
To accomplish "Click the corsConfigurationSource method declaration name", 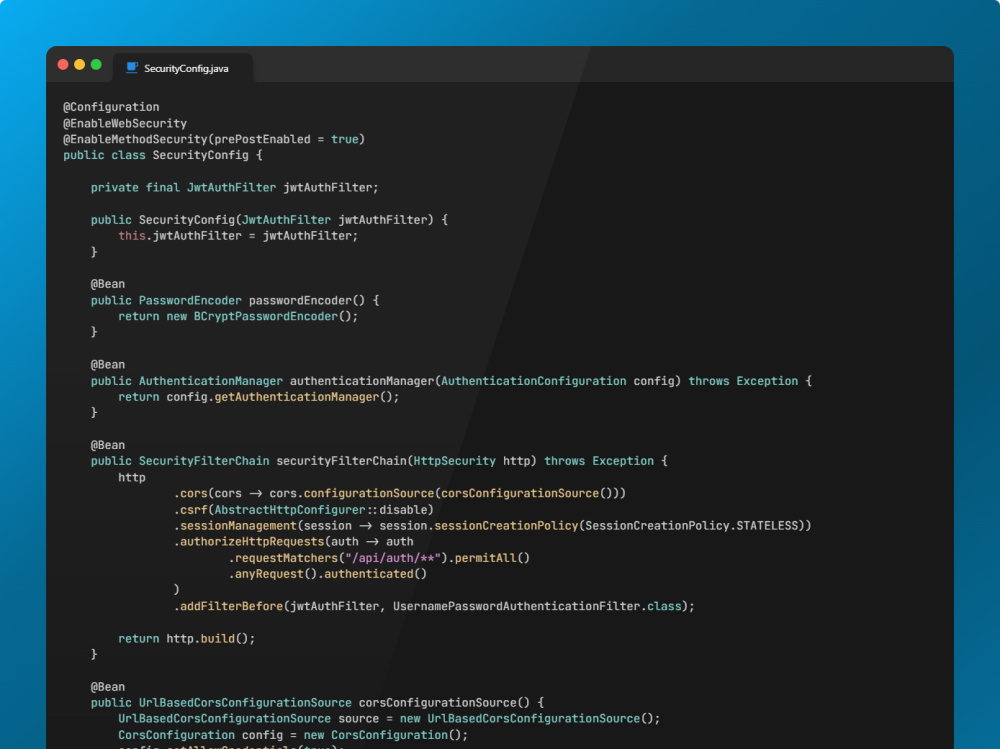I will [438, 702].
